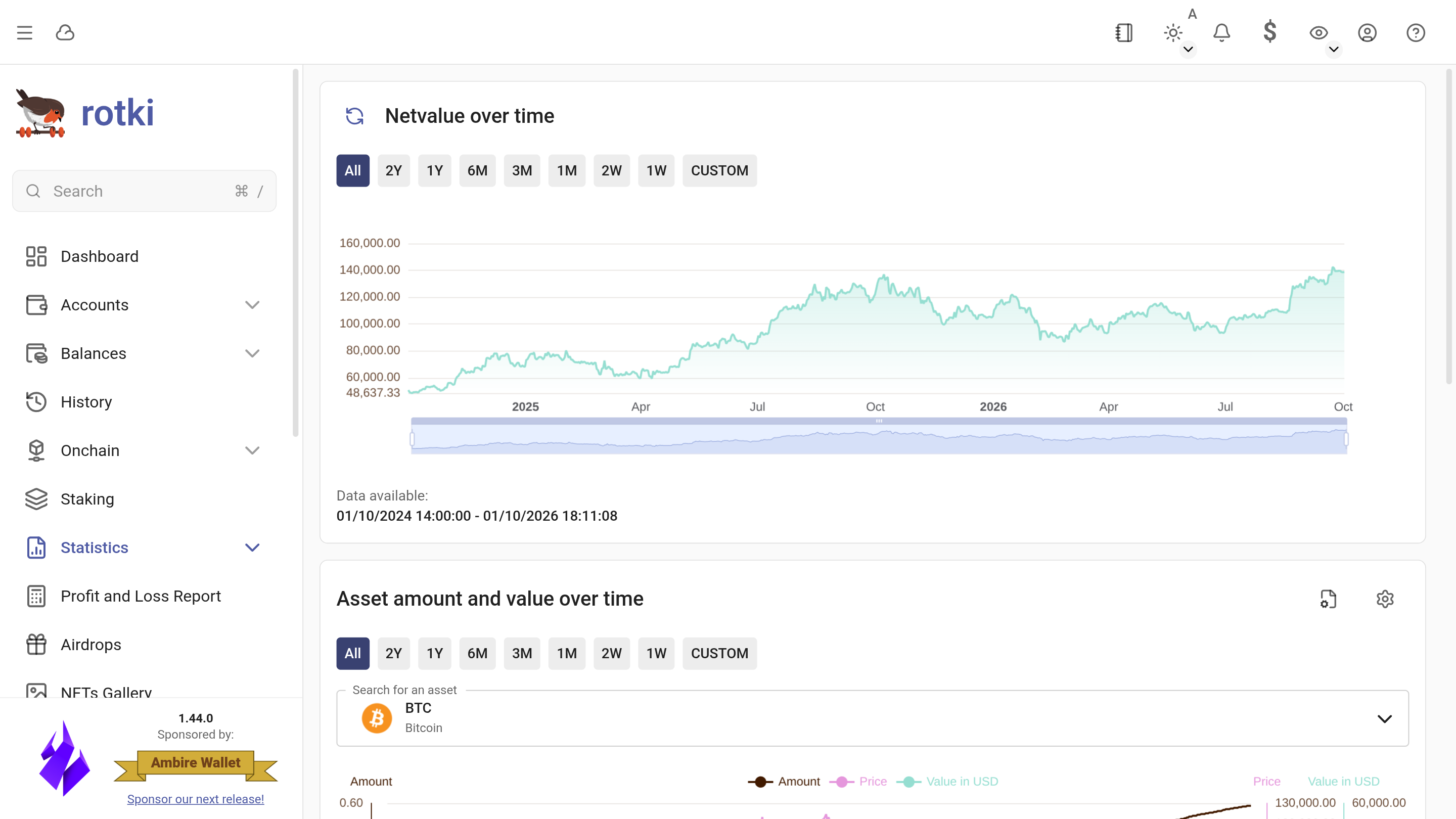Image resolution: width=1456 pixels, height=819 pixels.
Task: Choose CUSTOM range on Asset amount chart
Action: coord(719,653)
